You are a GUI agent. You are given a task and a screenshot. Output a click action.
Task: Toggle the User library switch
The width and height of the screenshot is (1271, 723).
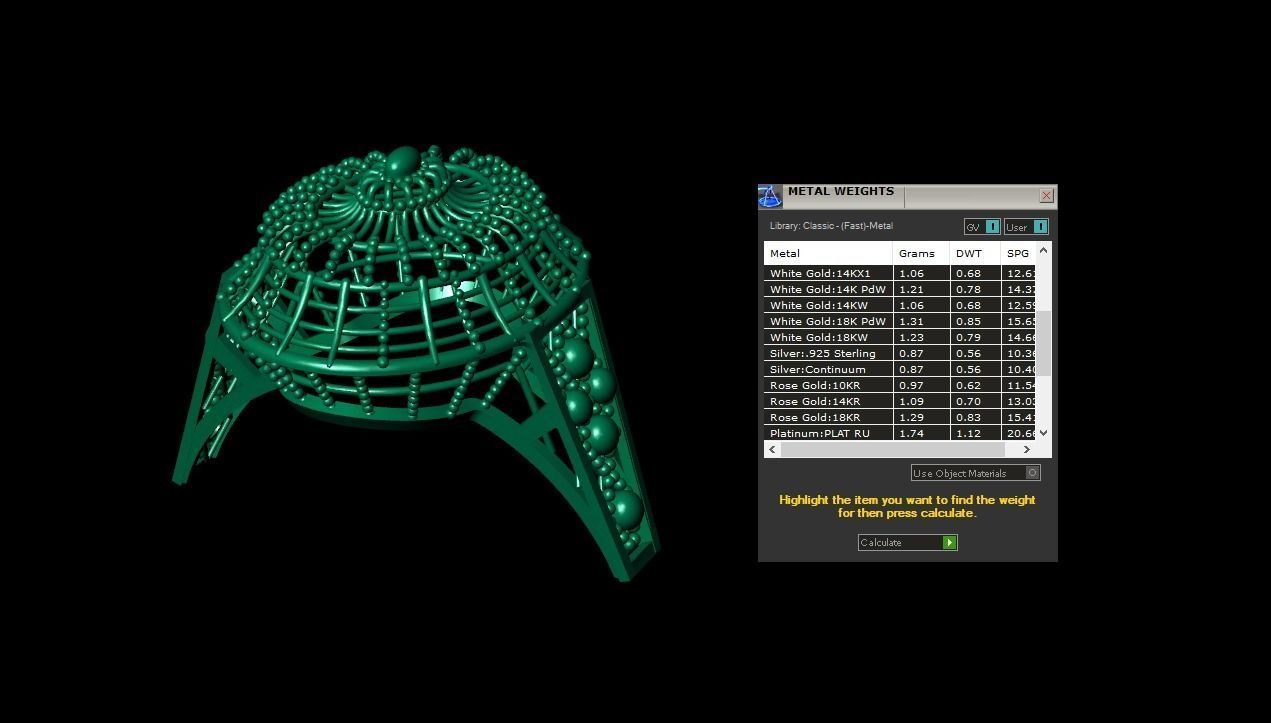(1026, 227)
